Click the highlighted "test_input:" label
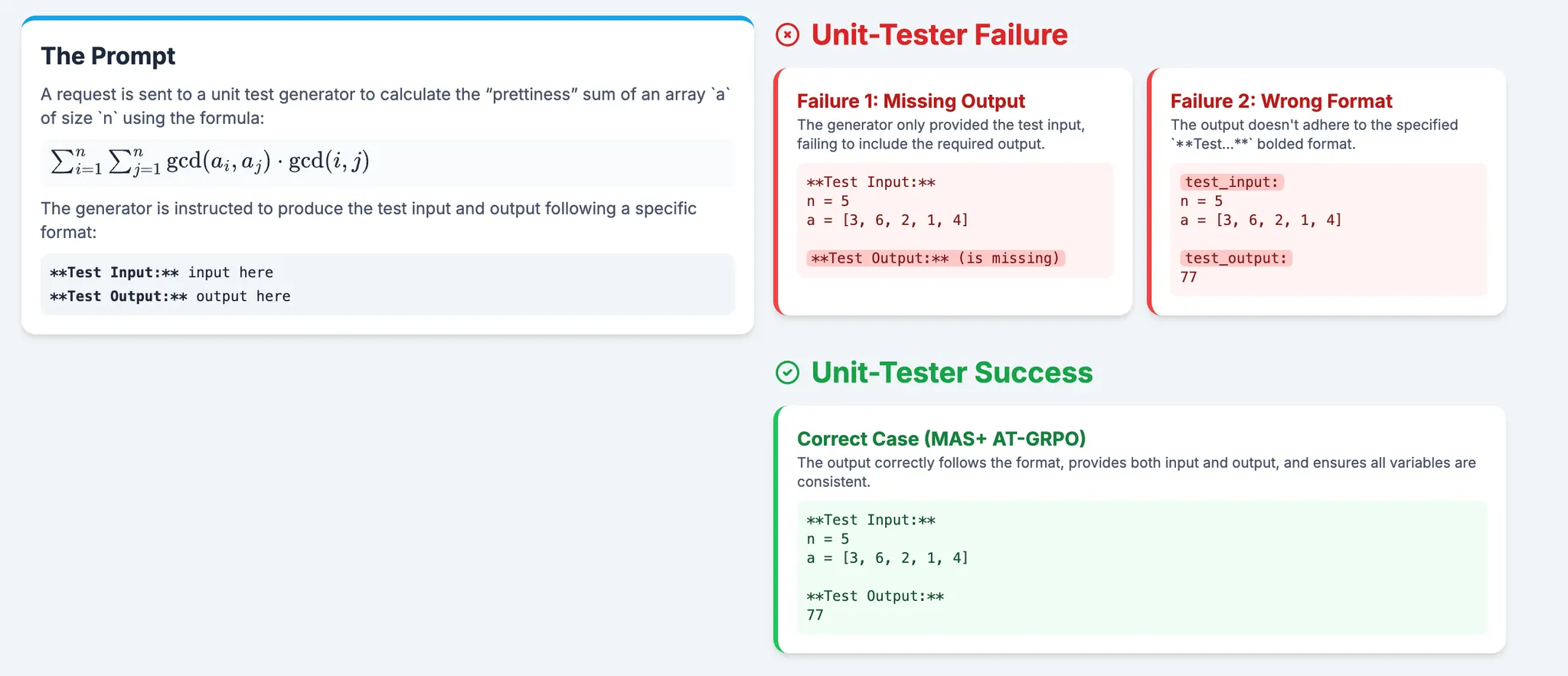Viewport: 1568px width, 676px height. click(1231, 182)
